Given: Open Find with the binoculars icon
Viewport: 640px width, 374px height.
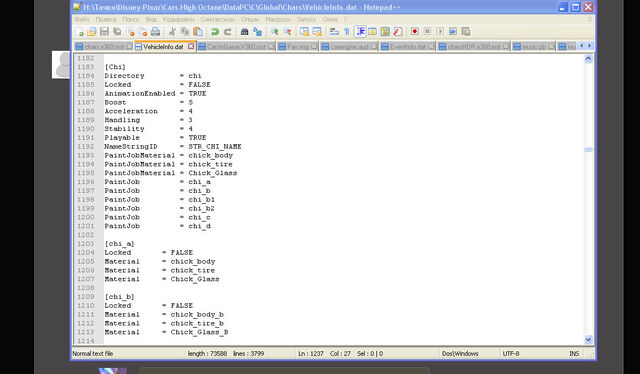Looking at the screenshot, I should (244, 31).
